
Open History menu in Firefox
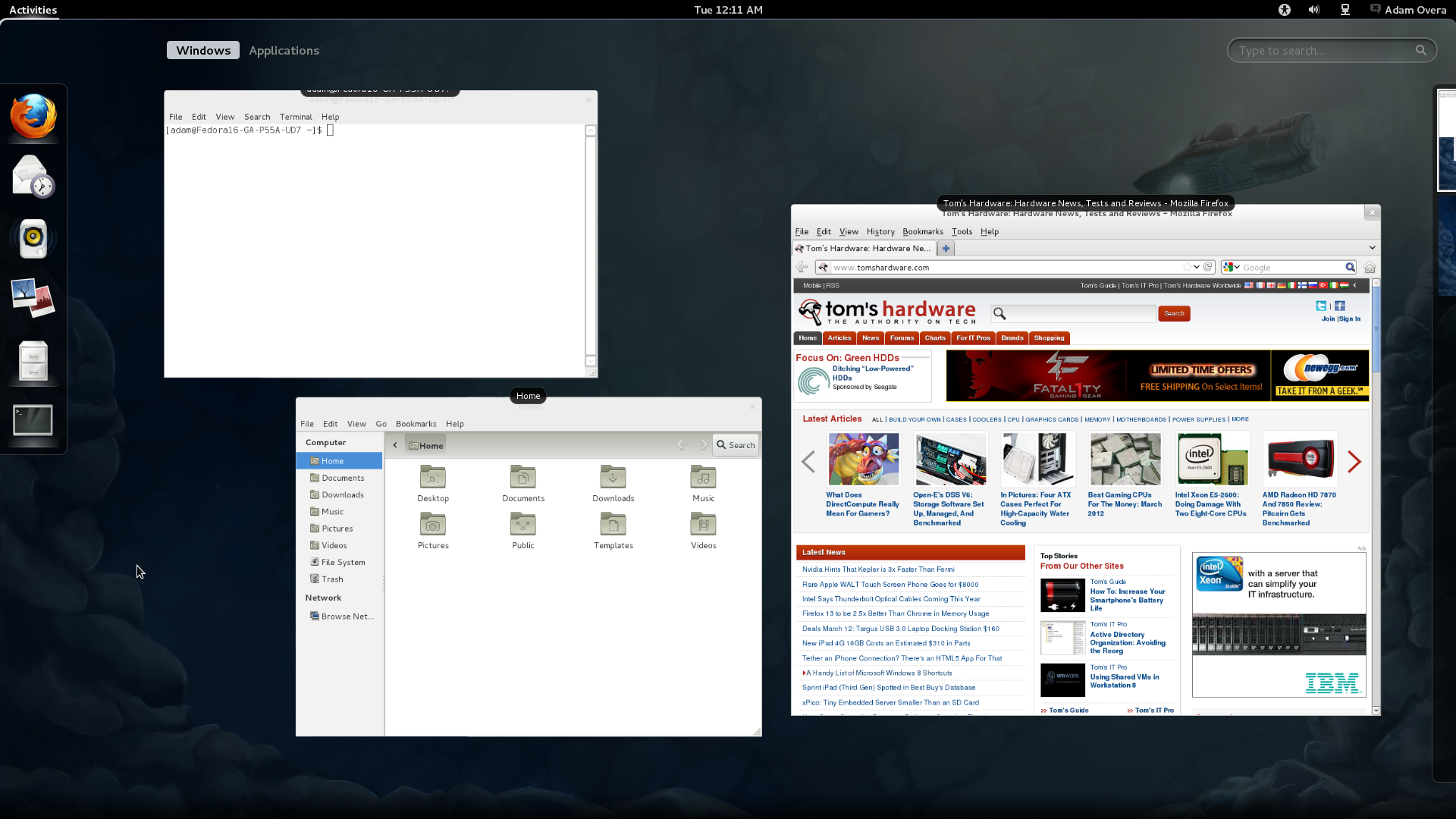click(x=880, y=231)
